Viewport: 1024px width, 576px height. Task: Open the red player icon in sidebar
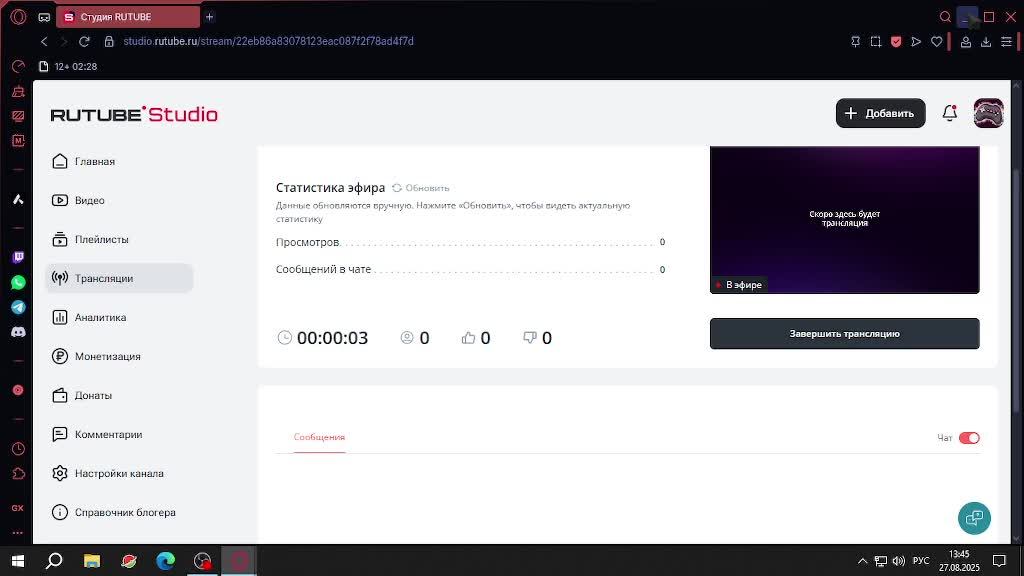(18, 390)
